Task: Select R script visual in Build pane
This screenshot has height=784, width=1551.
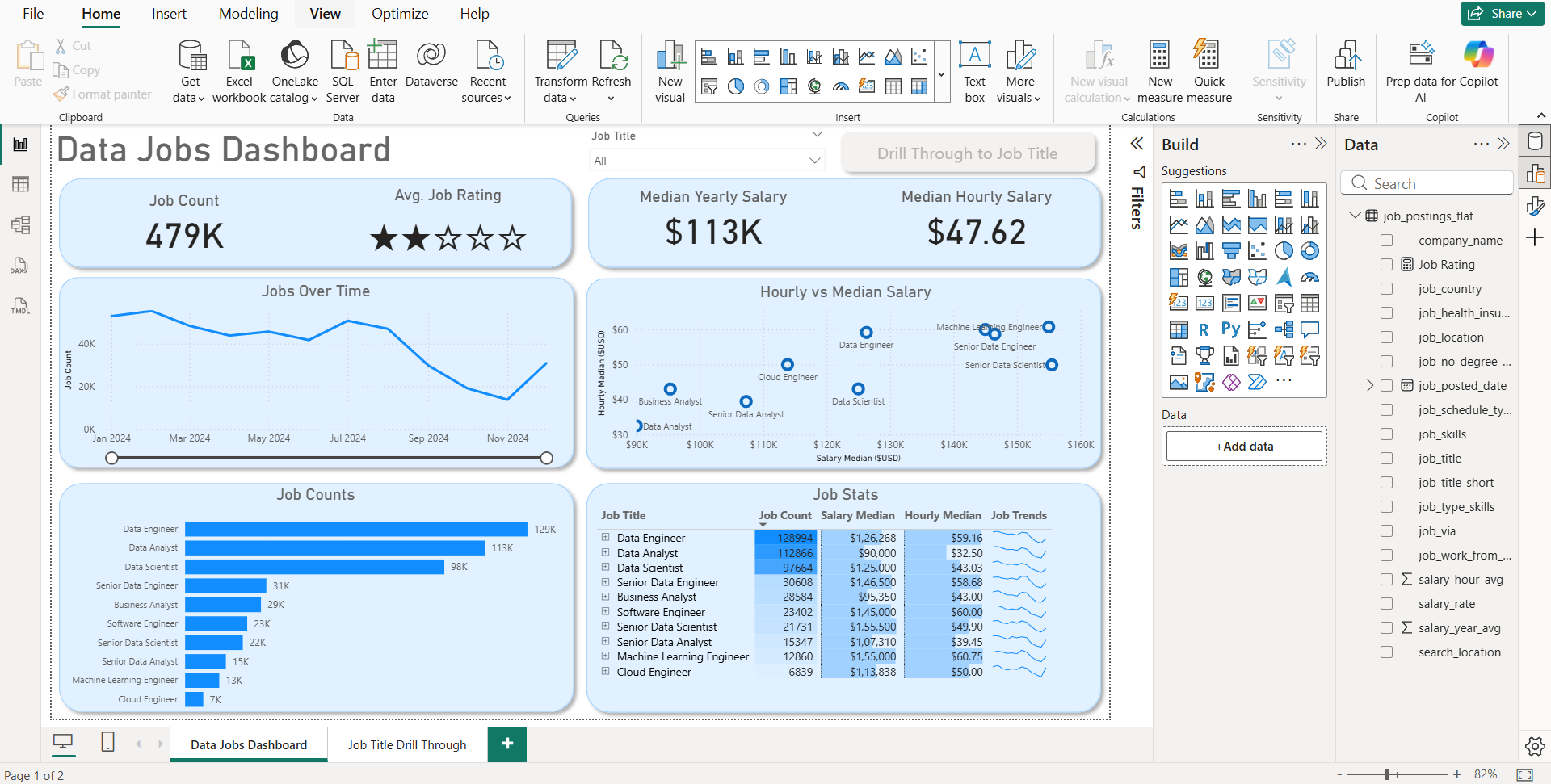Action: coord(1204,329)
